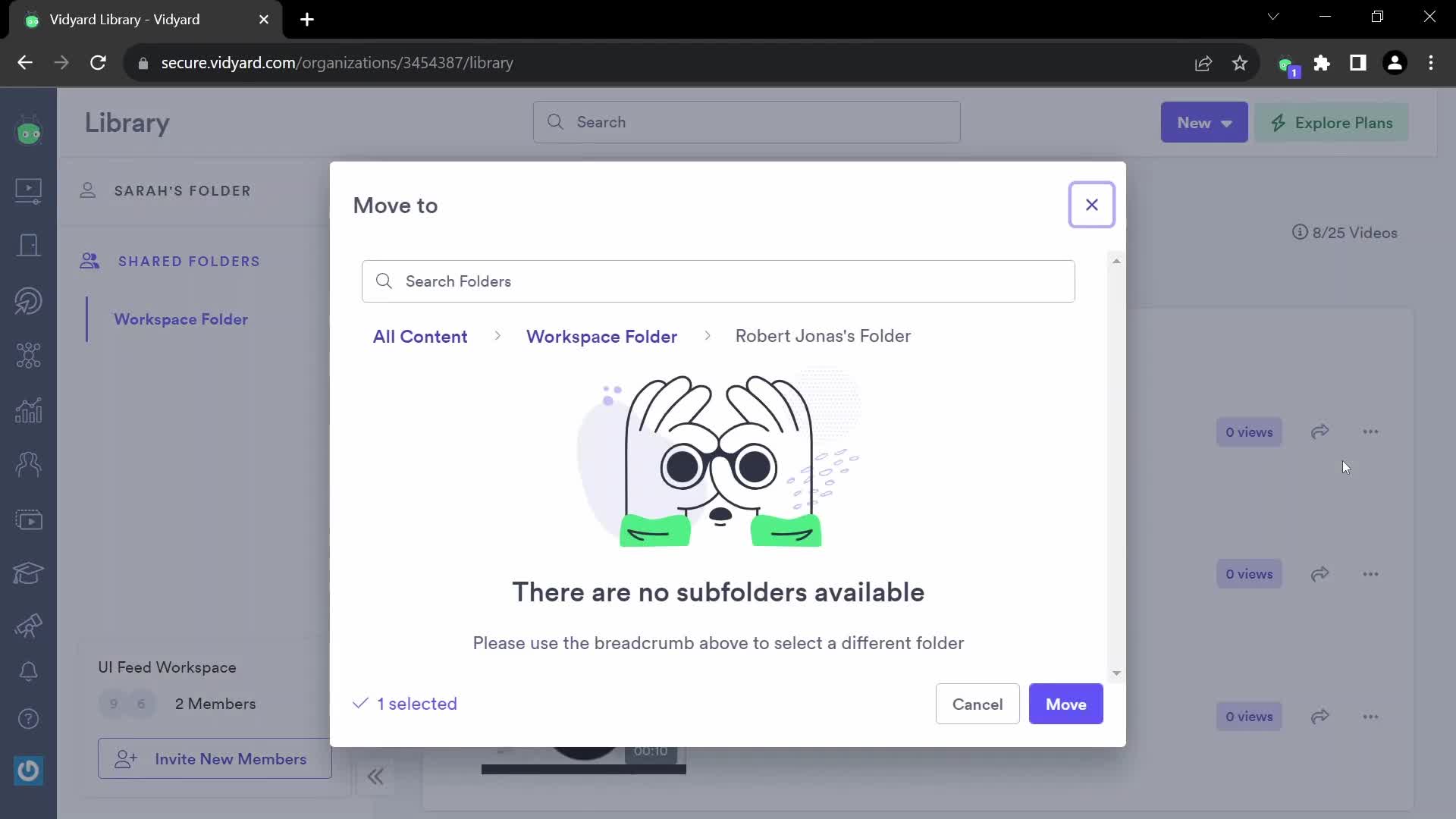The image size is (1456, 819).
Task: Go back in browser
Action: (x=25, y=63)
